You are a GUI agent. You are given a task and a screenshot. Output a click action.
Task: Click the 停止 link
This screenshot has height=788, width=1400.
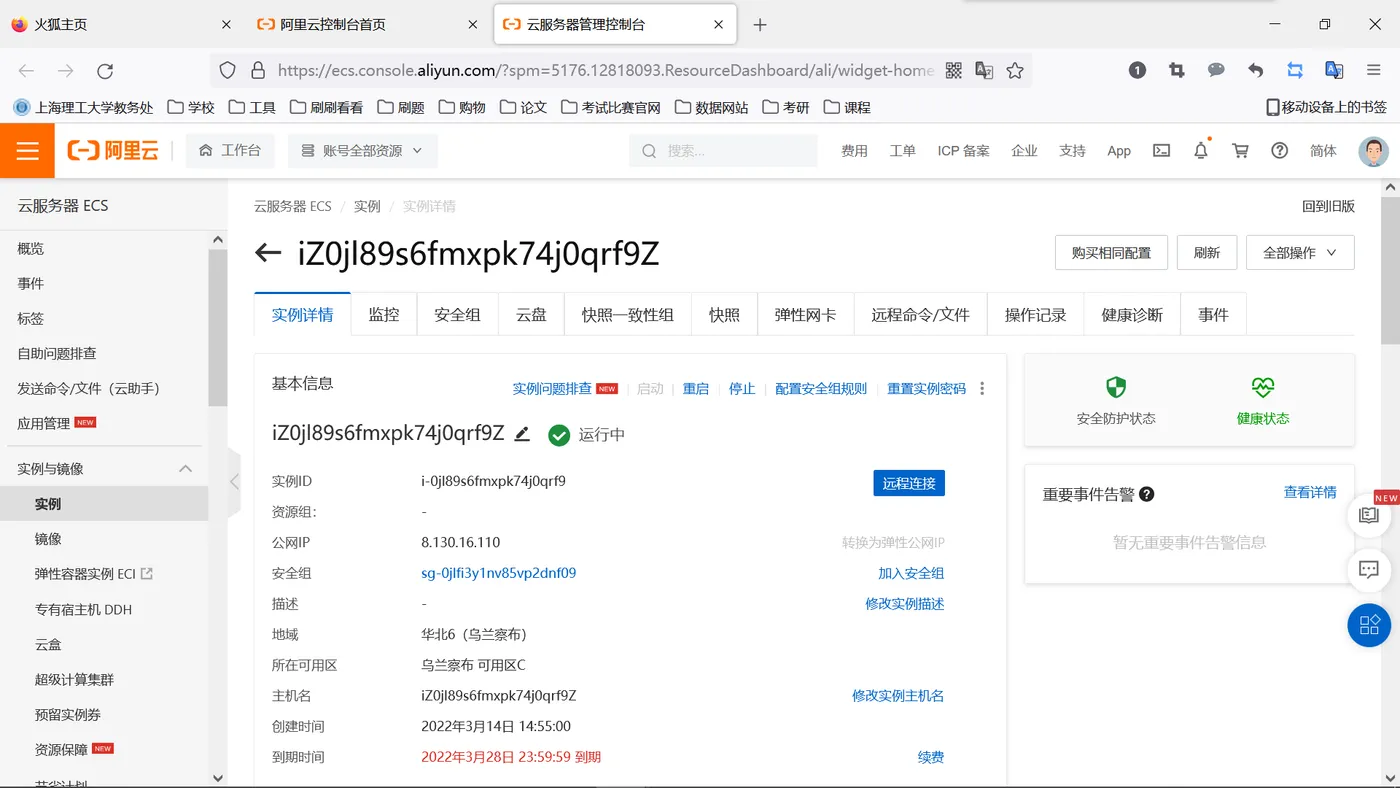pyautogui.click(x=742, y=389)
